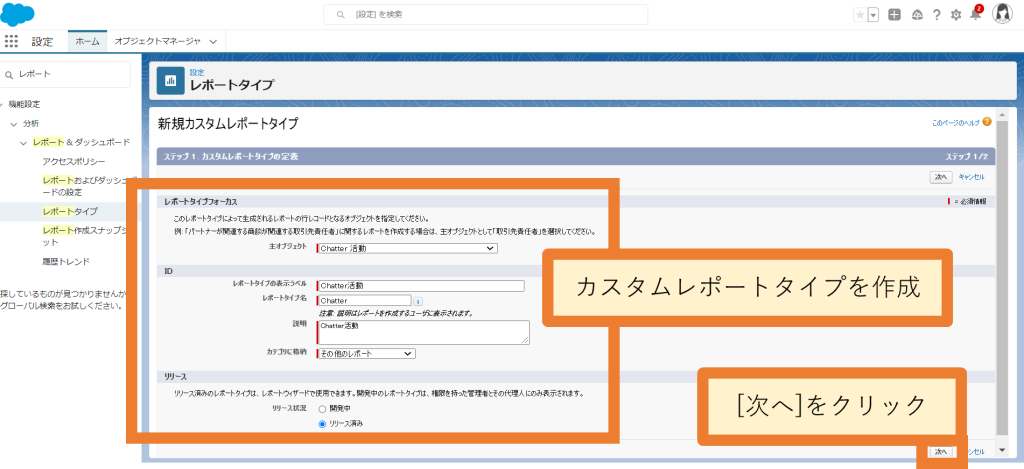Click the report type chart icon in header

pos(170,80)
